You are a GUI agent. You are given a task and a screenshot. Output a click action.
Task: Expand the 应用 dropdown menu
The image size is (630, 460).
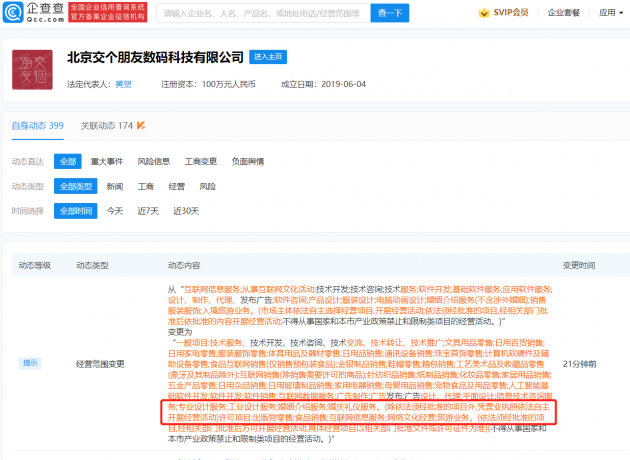(x=611, y=13)
